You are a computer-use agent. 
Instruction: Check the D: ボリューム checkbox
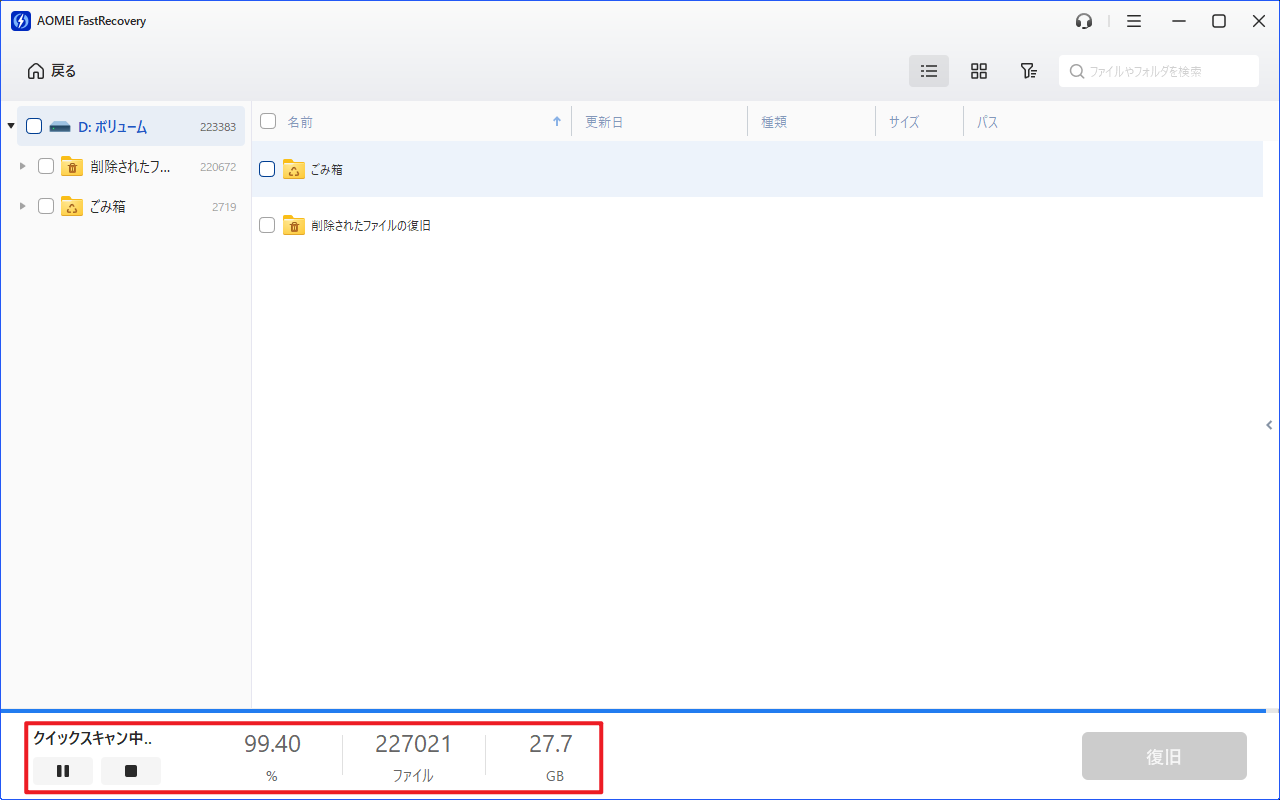(x=34, y=126)
